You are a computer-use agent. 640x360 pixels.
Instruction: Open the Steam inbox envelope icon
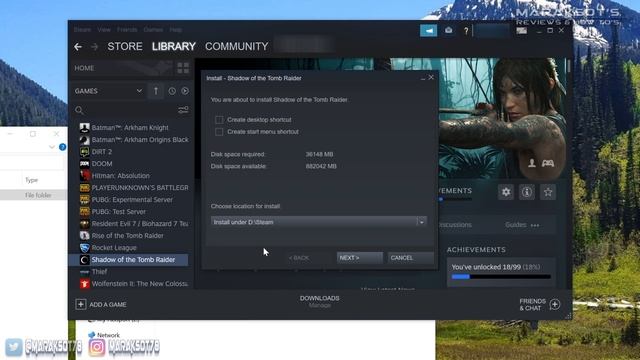coord(449,31)
